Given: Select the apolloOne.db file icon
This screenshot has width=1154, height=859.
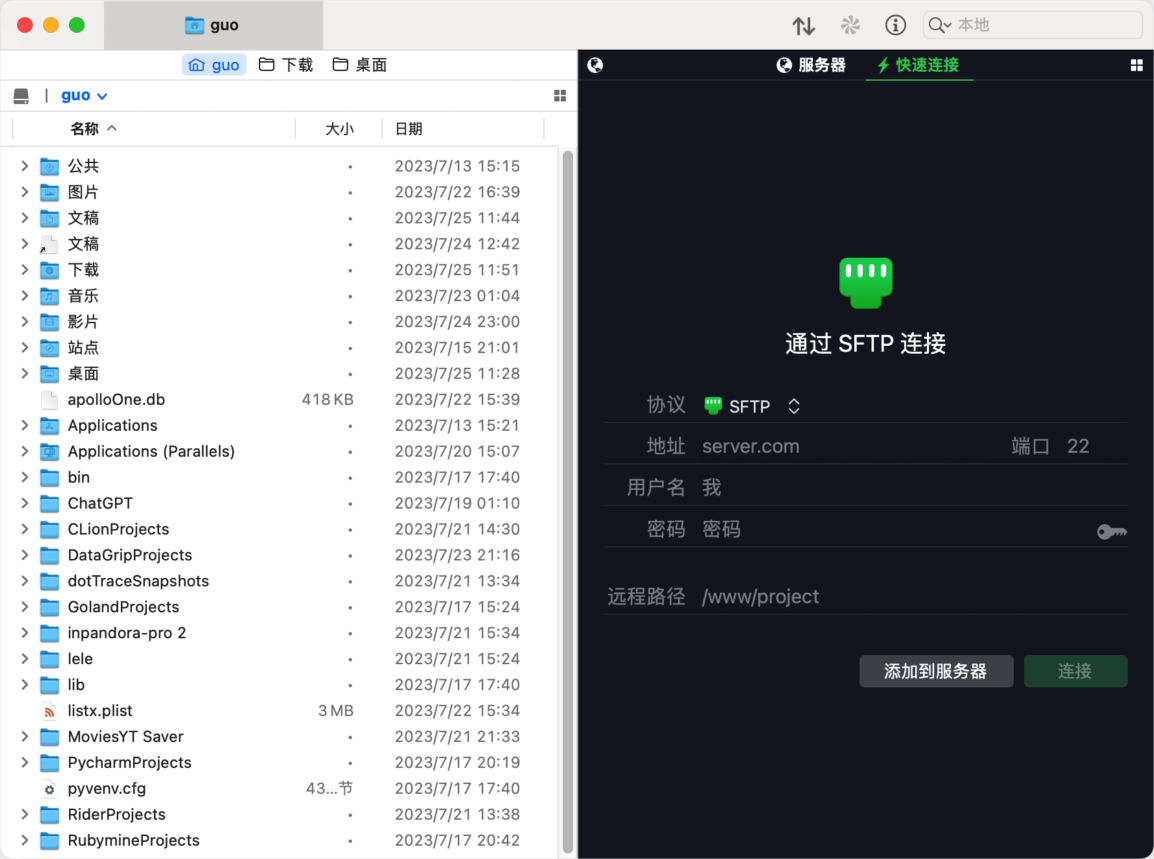Looking at the screenshot, I should [49, 400].
